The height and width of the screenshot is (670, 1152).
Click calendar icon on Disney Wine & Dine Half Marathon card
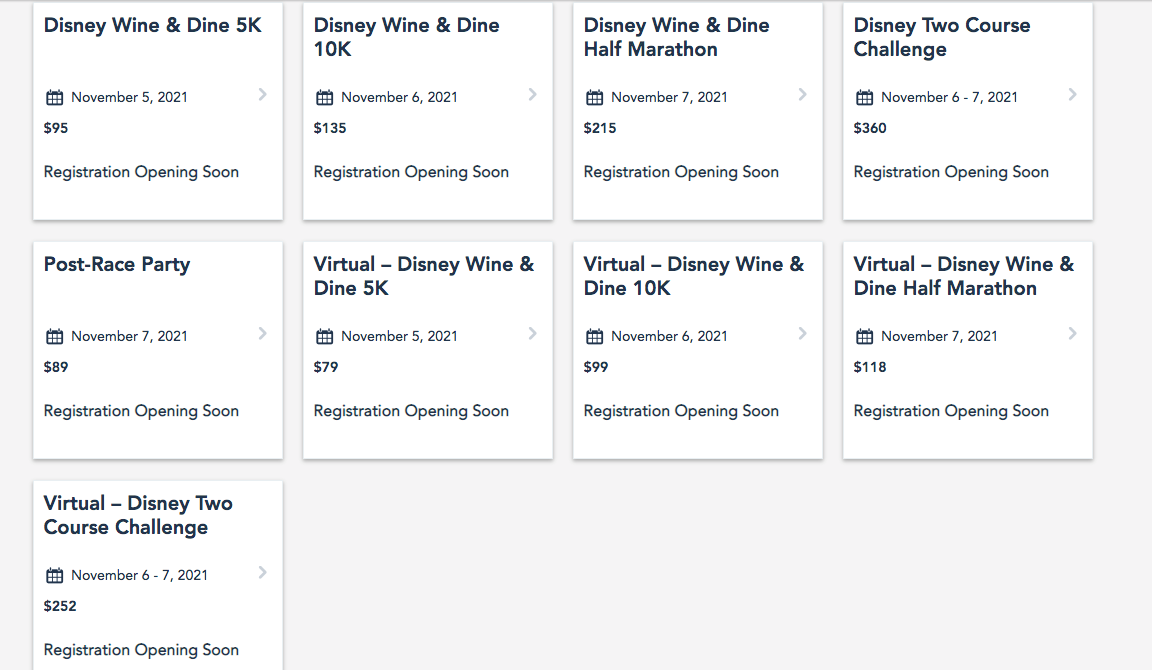point(595,98)
